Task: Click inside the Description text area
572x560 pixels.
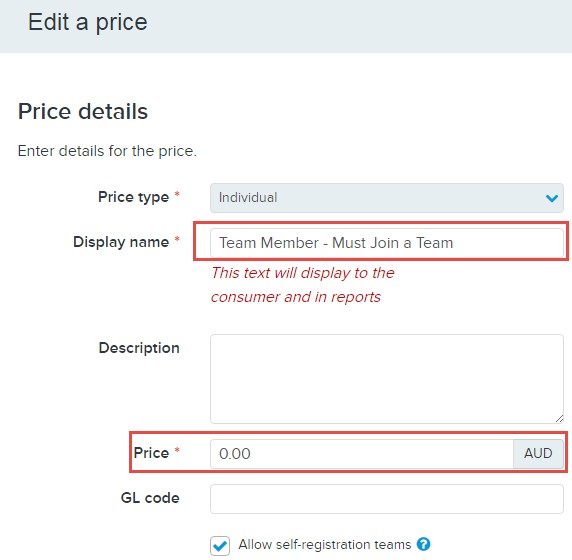Action: 387,379
